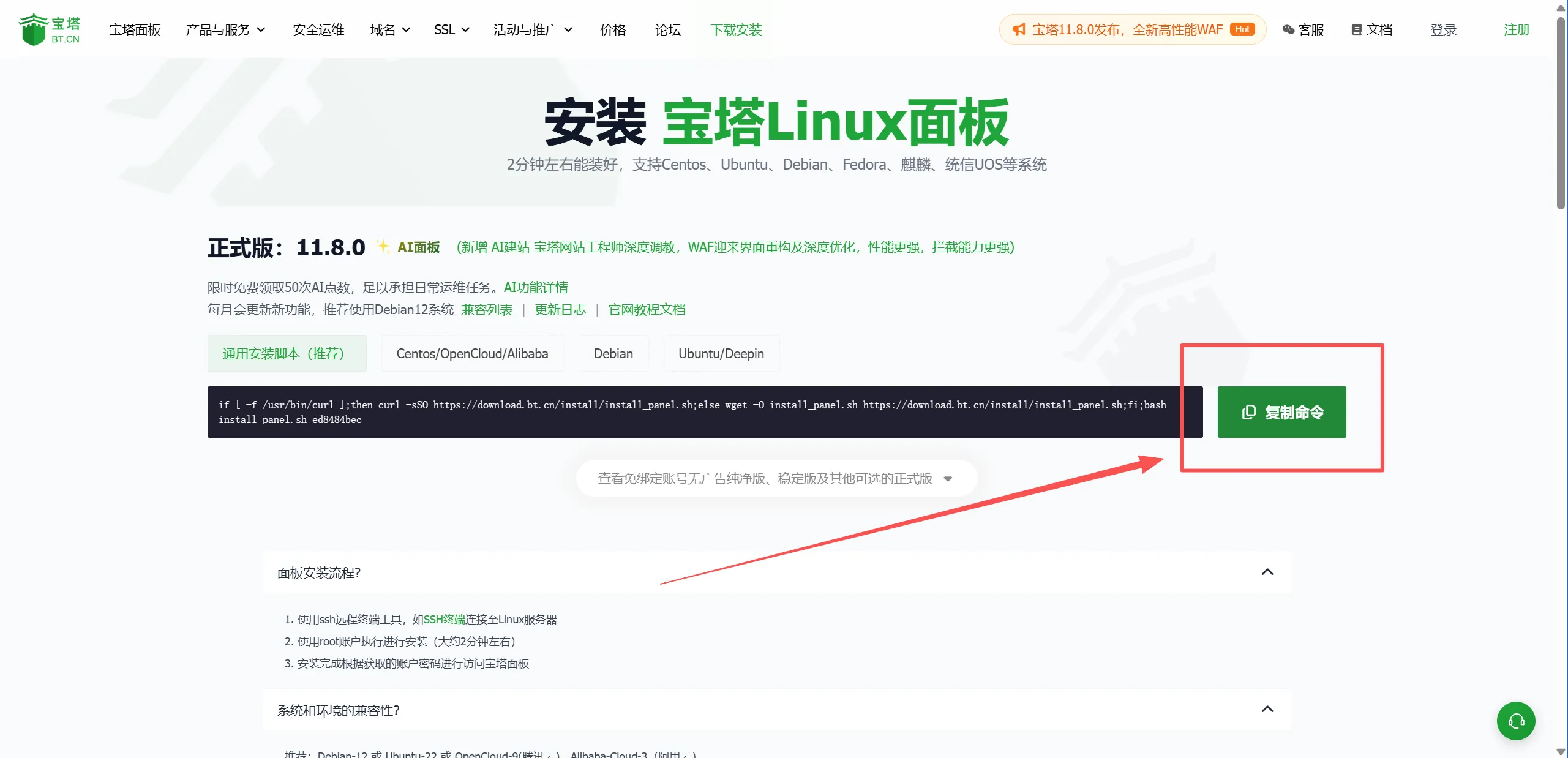Open 文档 documentation
The height and width of the screenshot is (758, 1568).
[1371, 29]
